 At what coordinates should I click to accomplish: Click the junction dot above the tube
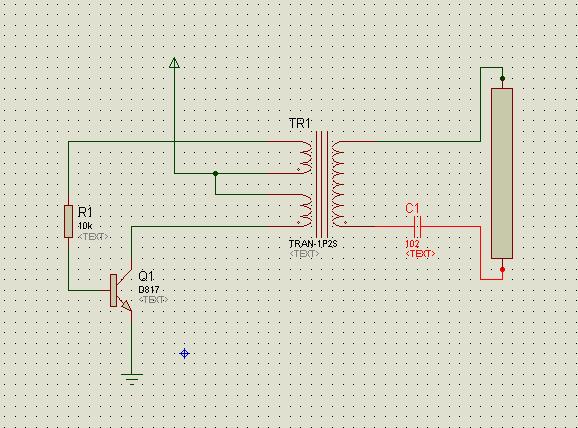502,79
